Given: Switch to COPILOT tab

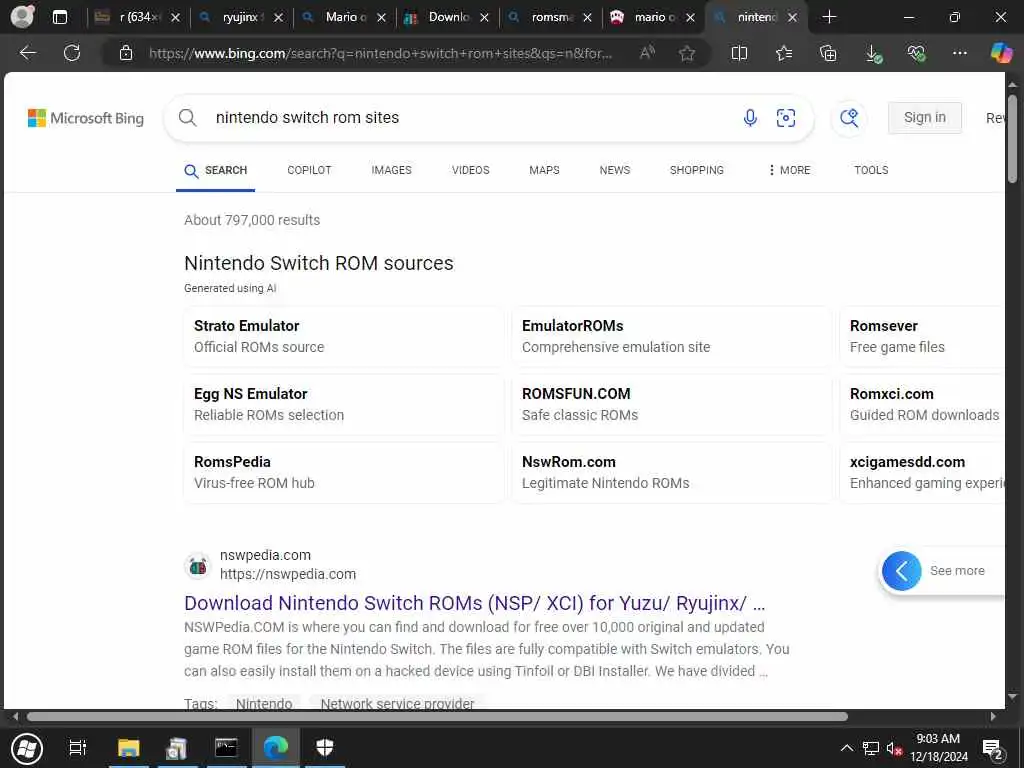Looking at the screenshot, I should click(x=310, y=170).
